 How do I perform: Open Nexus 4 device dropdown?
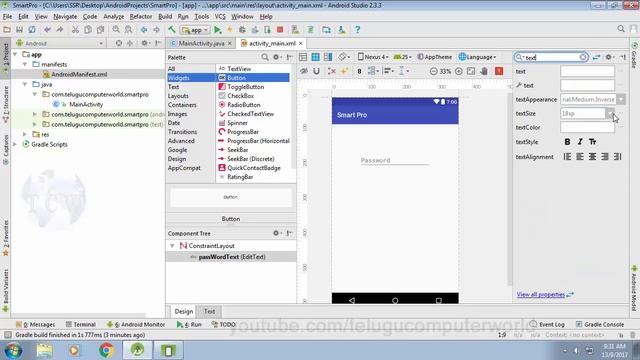[373, 57]
